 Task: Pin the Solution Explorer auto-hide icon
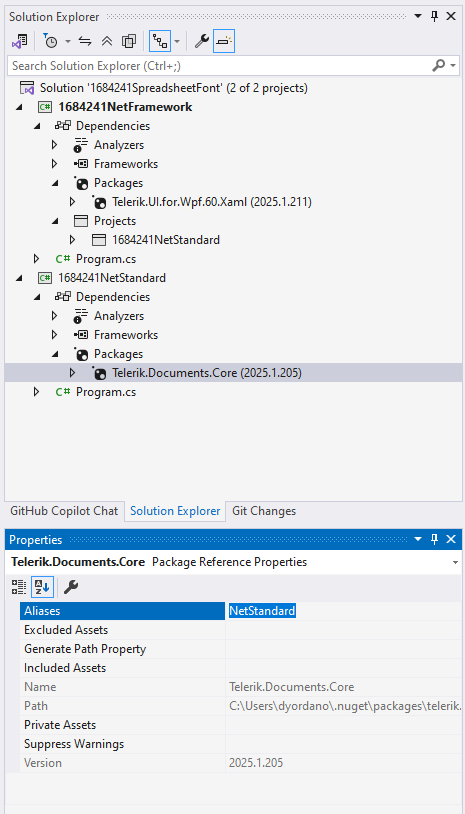434,17
